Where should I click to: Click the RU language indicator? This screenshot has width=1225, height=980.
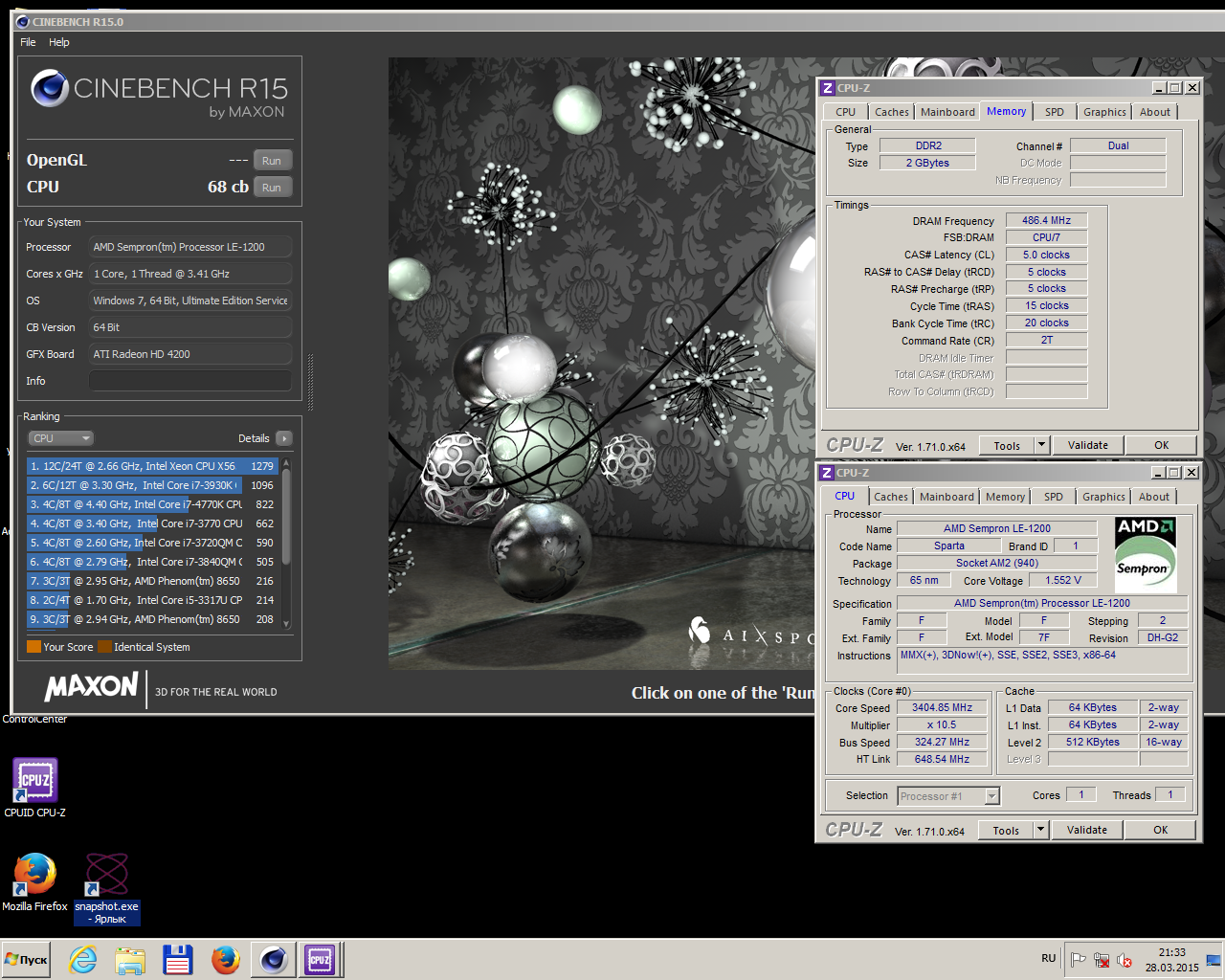click(x=1049, y=958)
